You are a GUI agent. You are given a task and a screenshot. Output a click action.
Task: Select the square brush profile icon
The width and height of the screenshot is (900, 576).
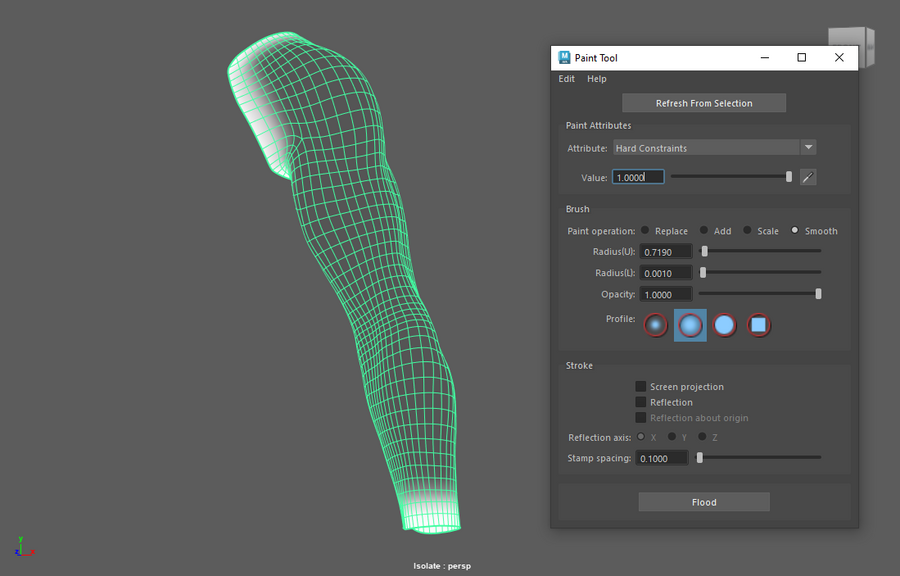[759, 325]
